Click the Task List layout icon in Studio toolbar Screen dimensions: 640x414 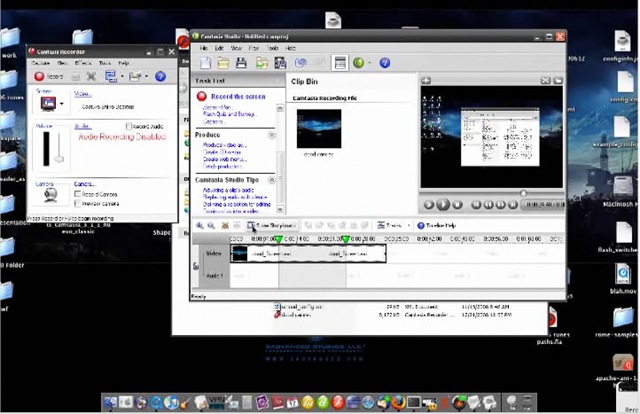(340, 63)
